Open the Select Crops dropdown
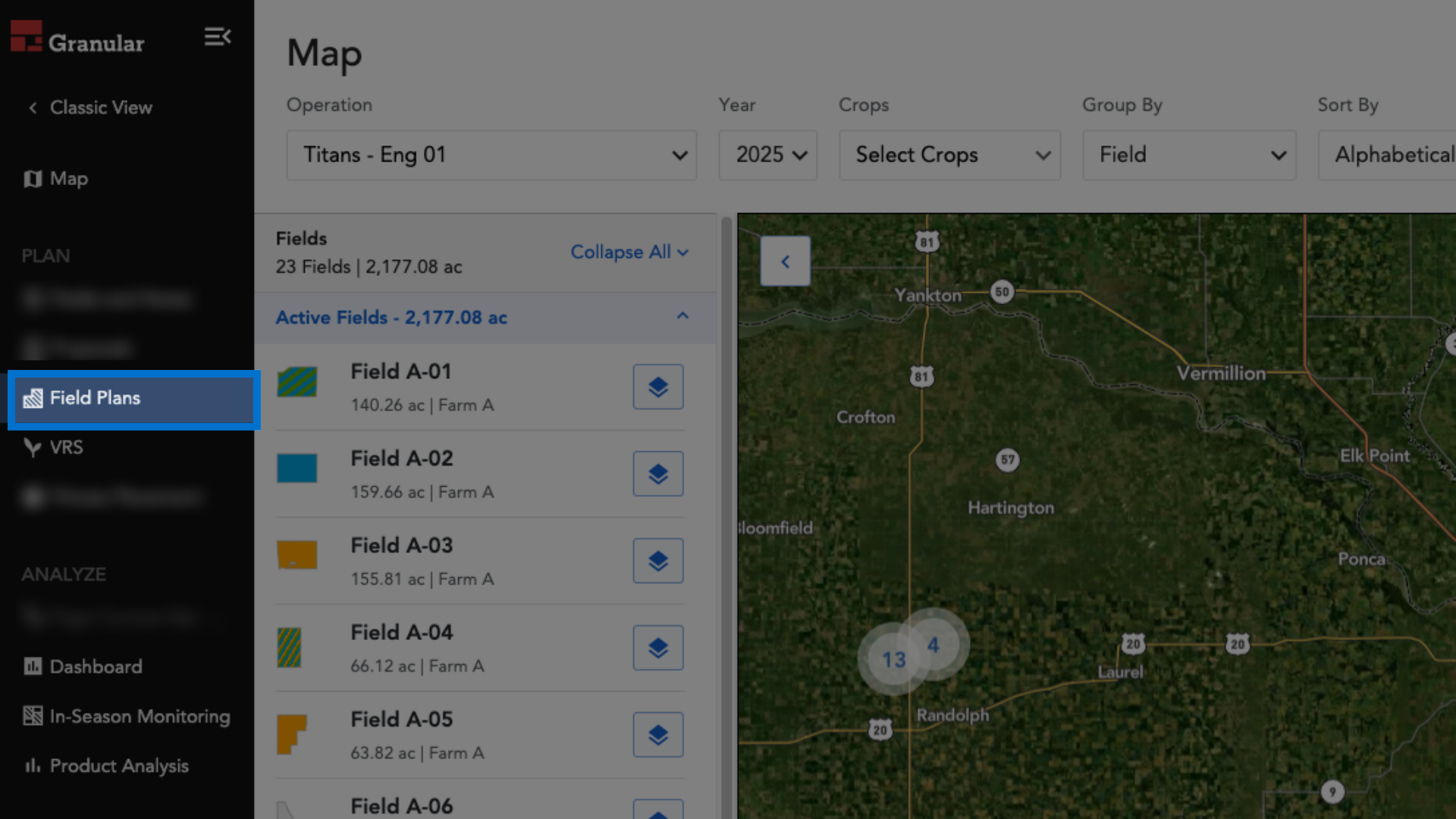This screenshot has width=1456, height=819. click(x=949, y=155)
